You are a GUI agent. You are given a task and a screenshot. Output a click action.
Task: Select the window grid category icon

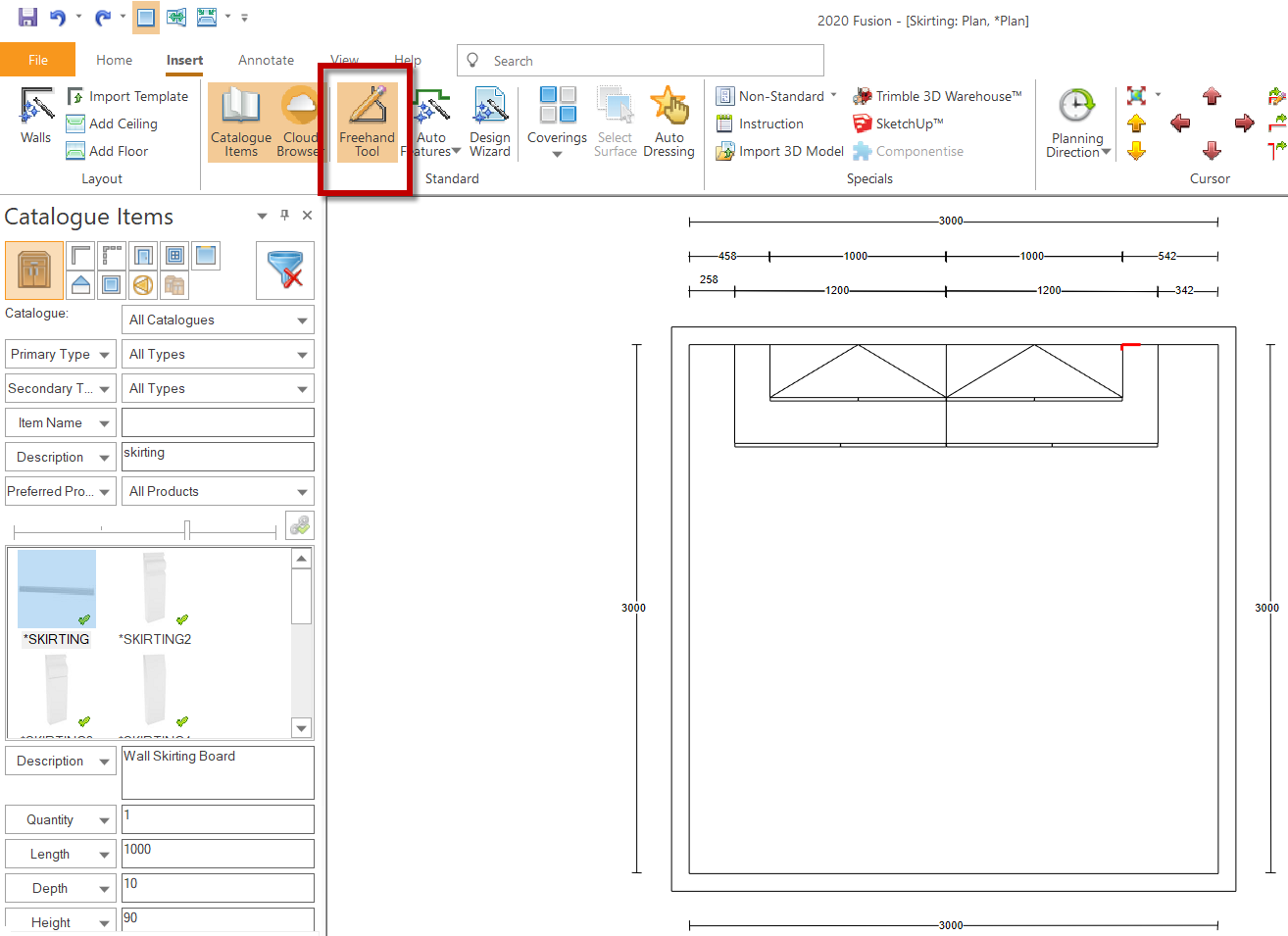click(174, 256)
